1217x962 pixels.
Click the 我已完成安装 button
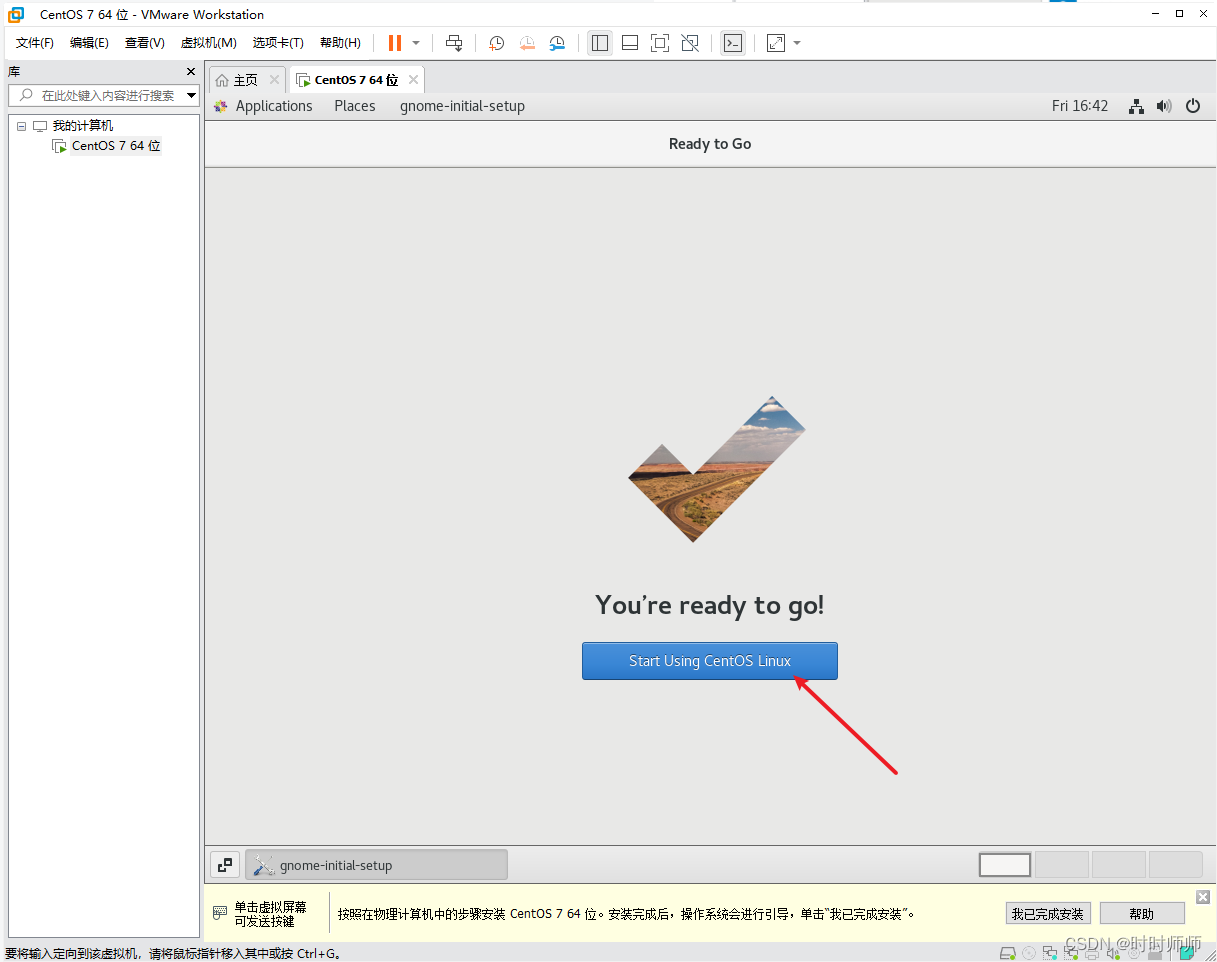(x=1048, y=914)
